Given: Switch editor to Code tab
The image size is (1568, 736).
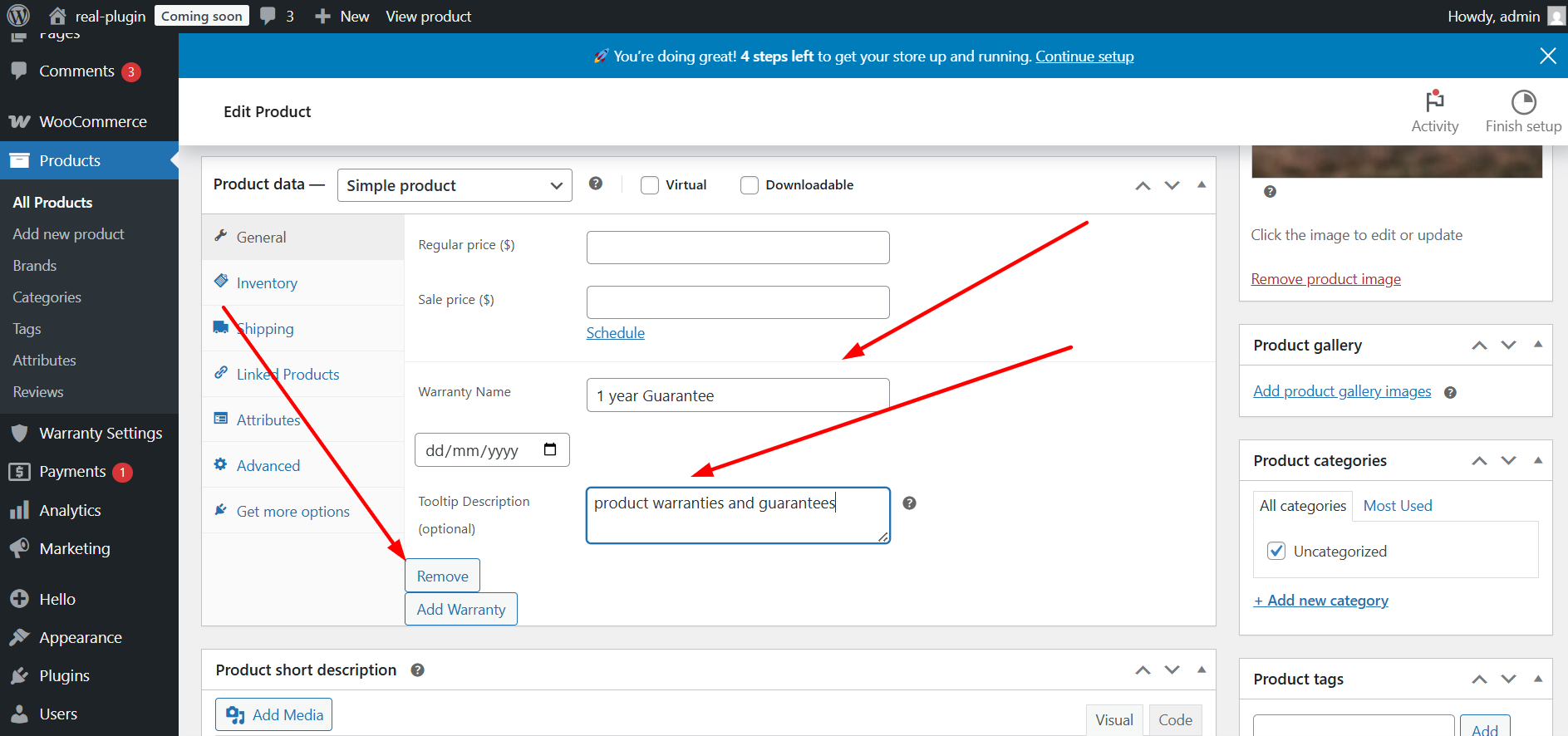Looking at the screenshot, I should 1175,720.
